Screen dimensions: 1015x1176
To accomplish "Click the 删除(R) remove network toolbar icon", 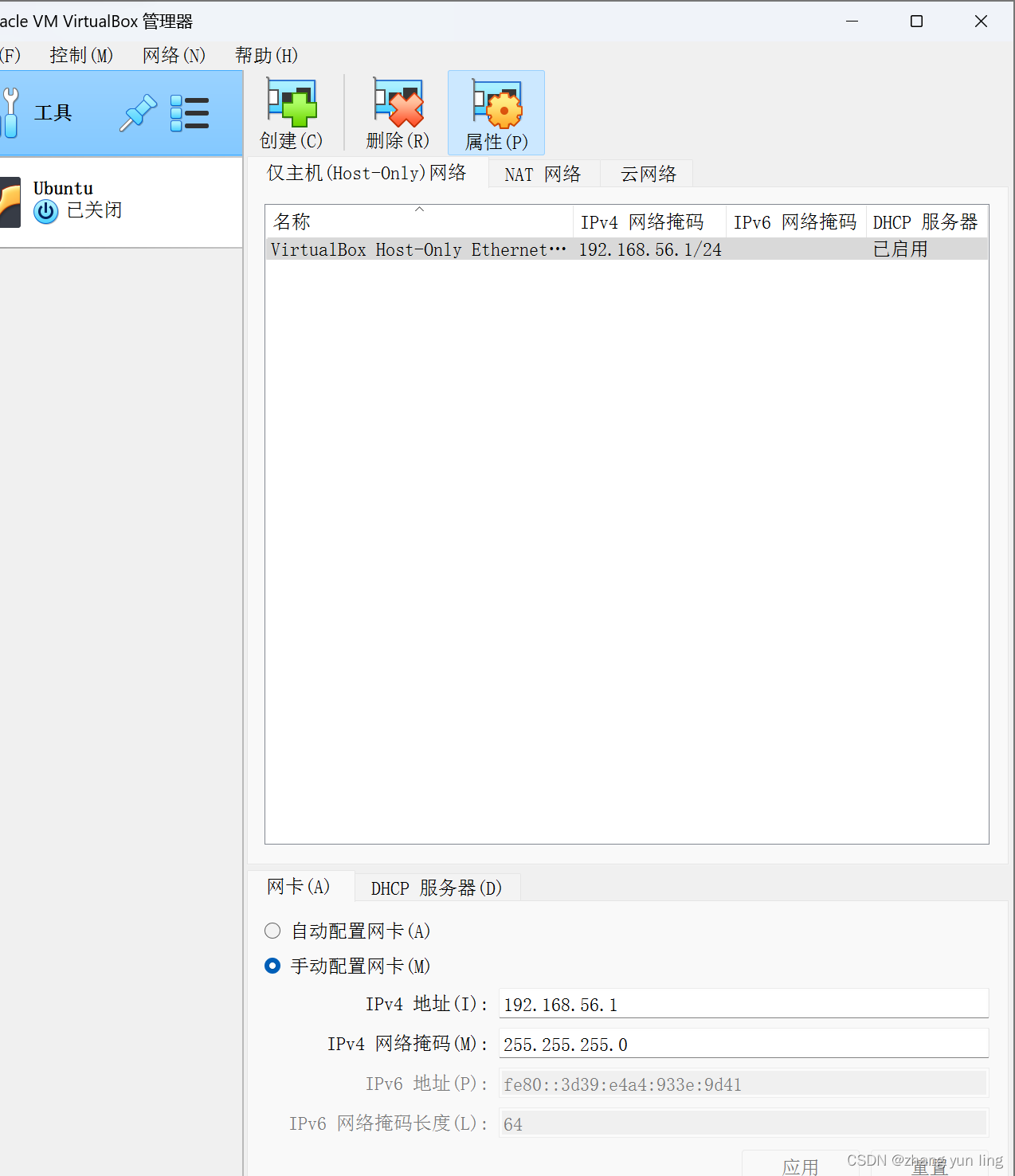I will tap(397, 112).
